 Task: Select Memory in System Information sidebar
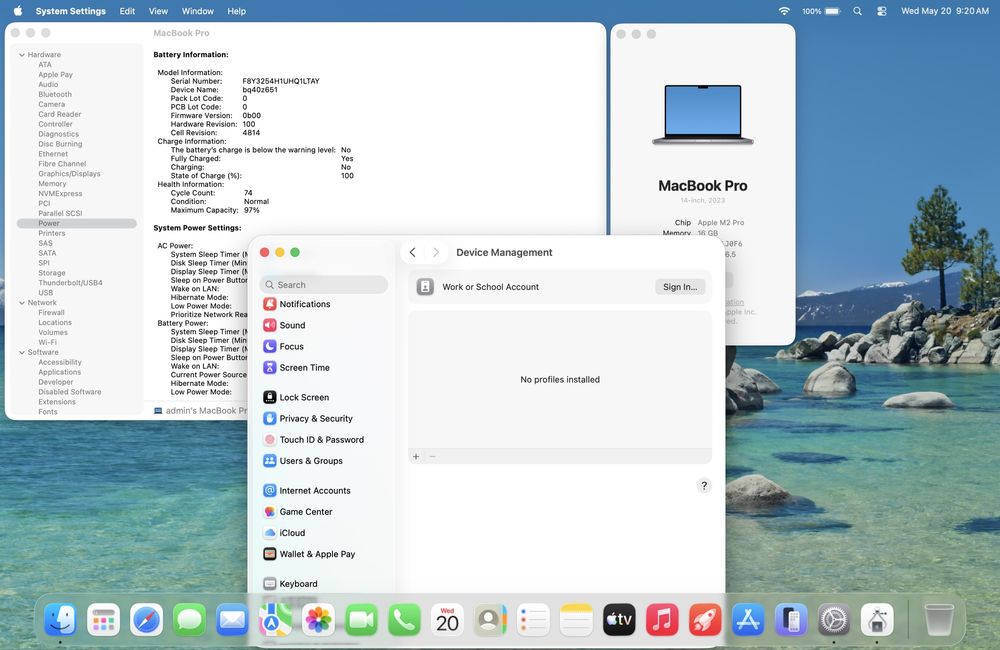point(52,184)
